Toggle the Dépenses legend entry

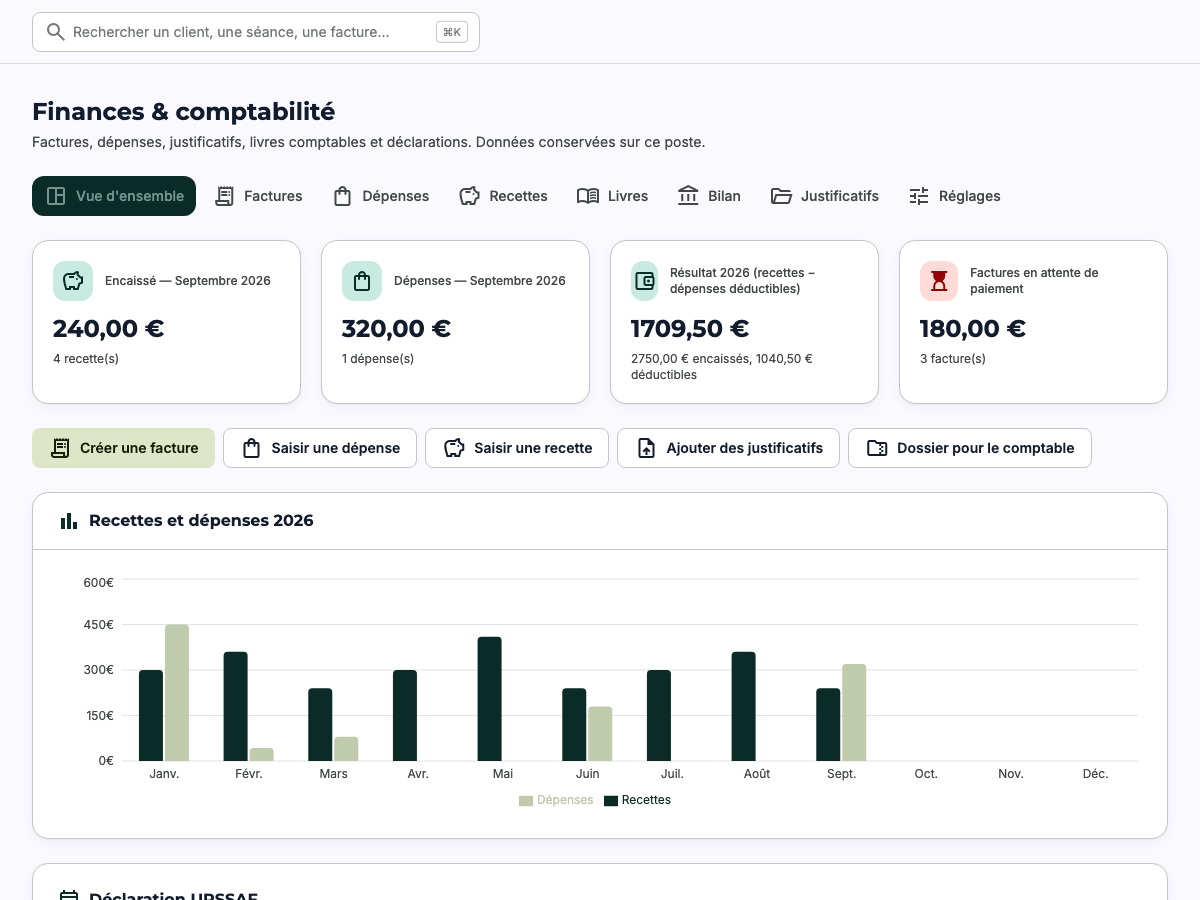pyautogui.click(x=556, y=800)
